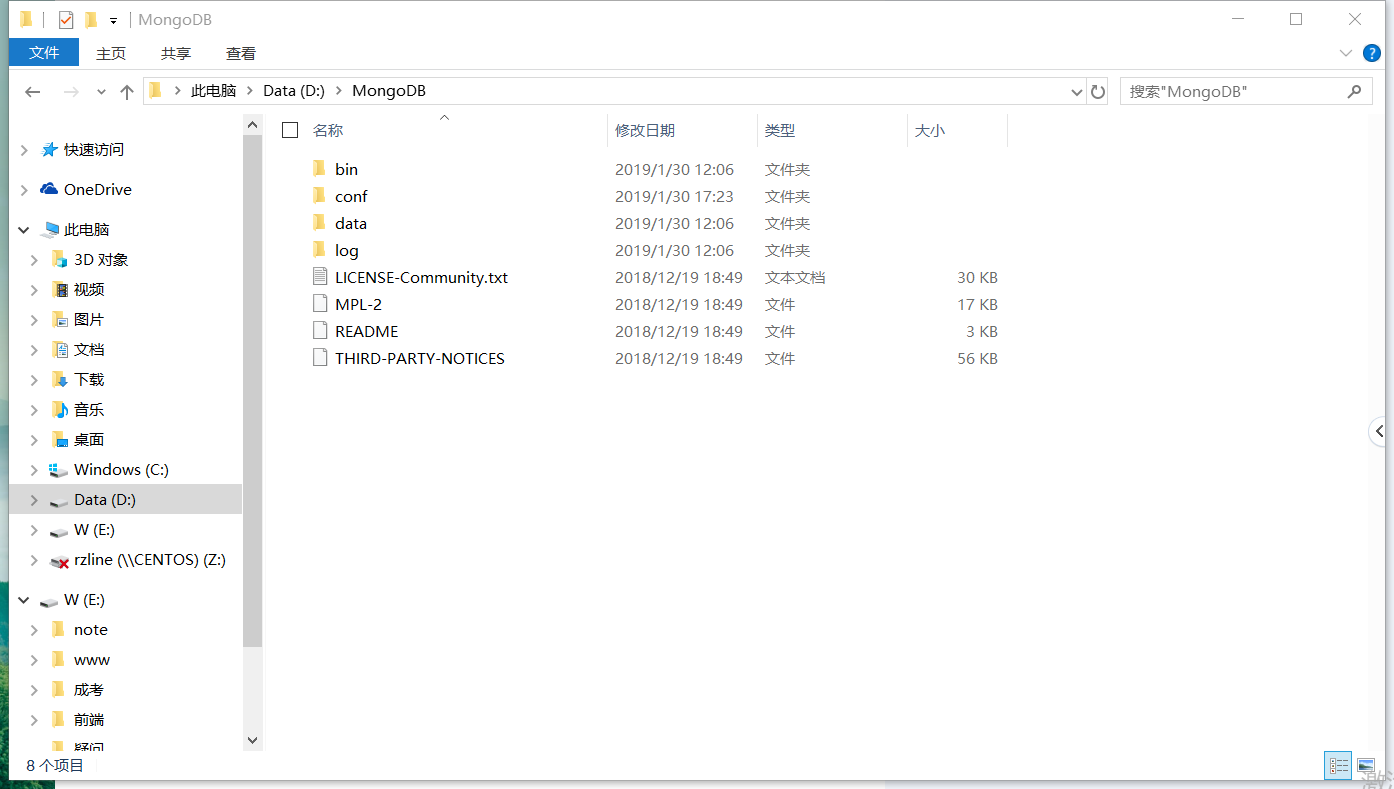Select 前端 folder in navigation tree

coord(89,720)
